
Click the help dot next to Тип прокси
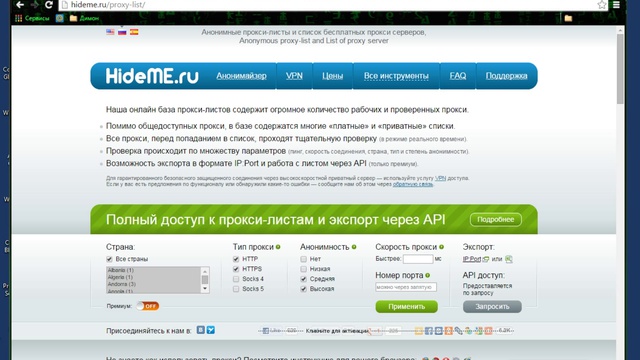278,247
